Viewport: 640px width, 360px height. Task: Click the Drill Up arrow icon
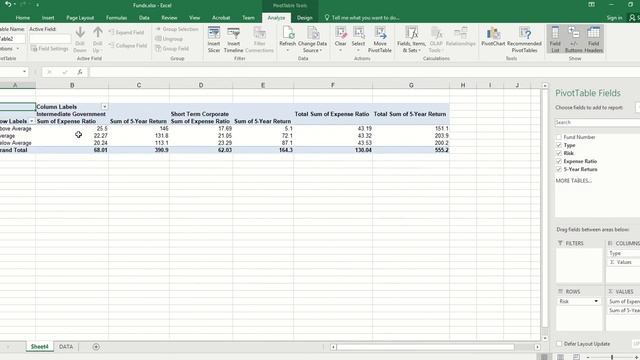98,33
